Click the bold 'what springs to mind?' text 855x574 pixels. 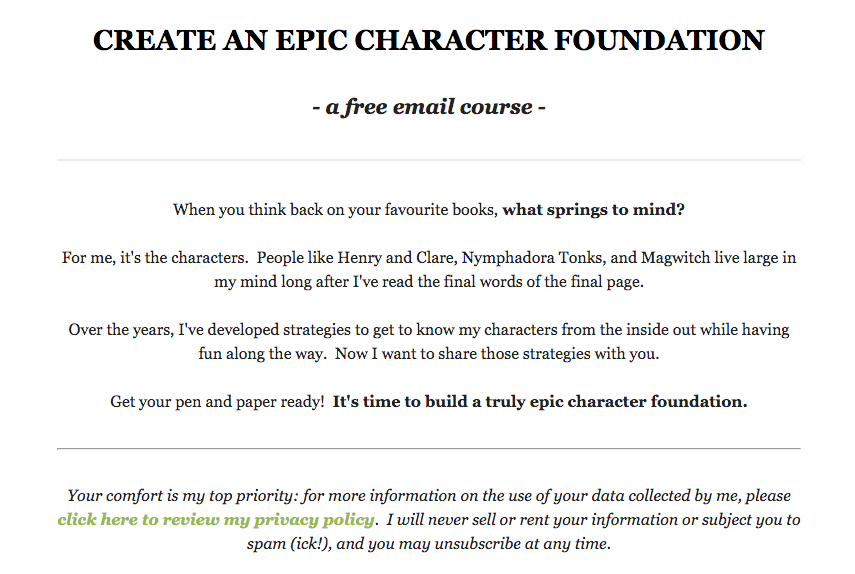[x=593, y=210]
